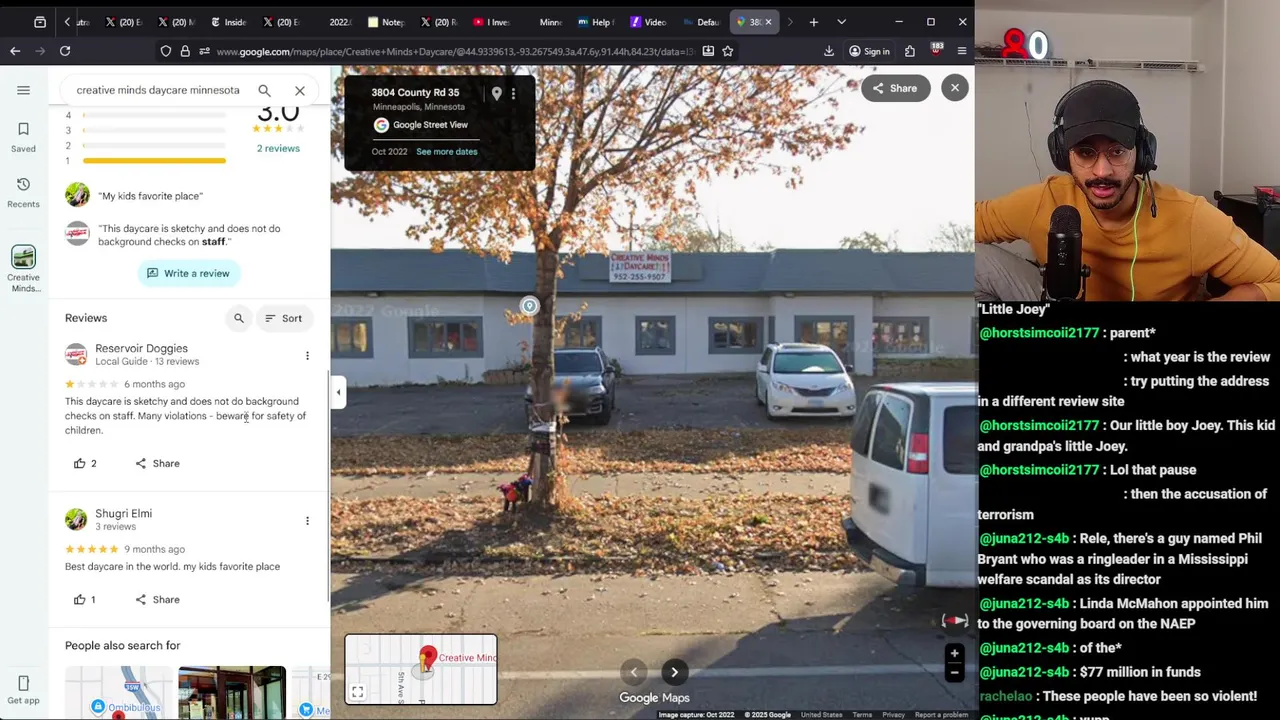1280x720 pixels.
Task: Zoom in Street View plus button
Action: (x=954, y=654)
